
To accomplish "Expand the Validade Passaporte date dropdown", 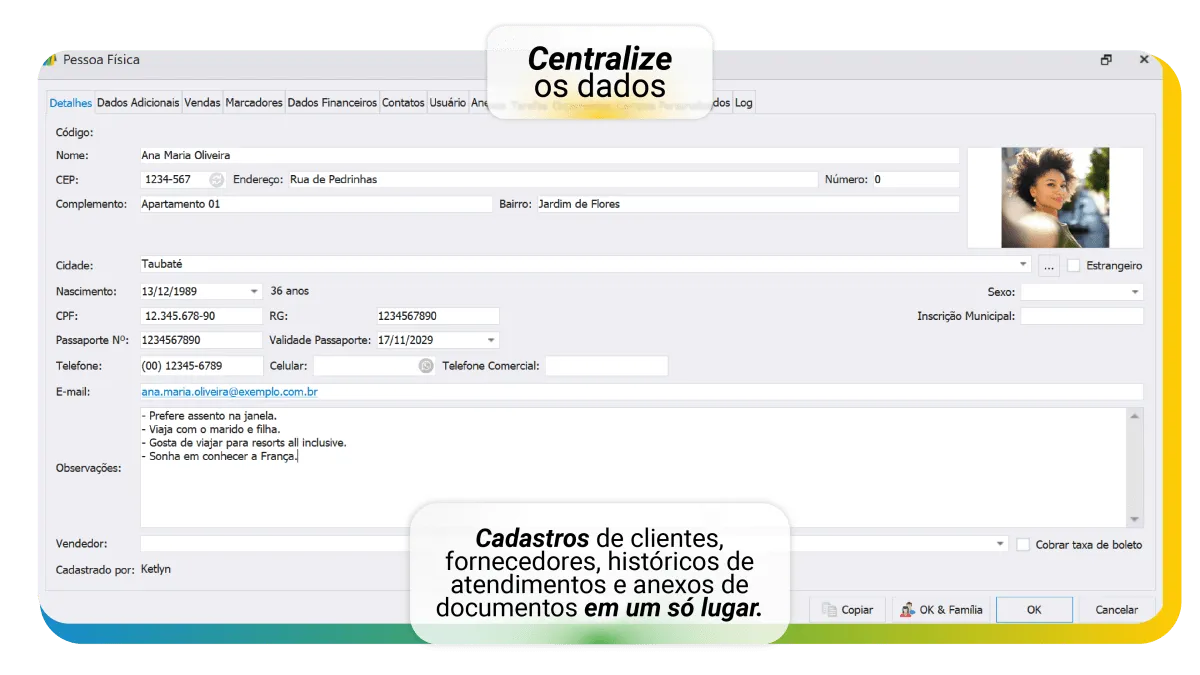I will [x=491, y=341].
